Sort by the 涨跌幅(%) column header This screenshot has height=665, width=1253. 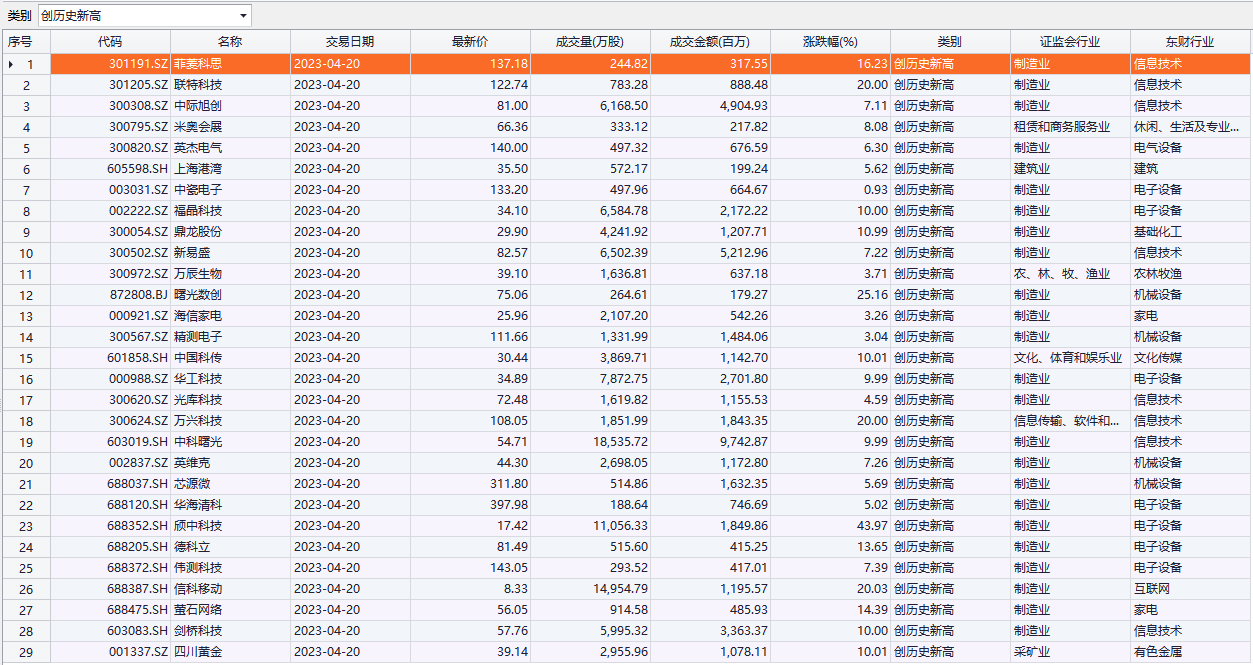pyautogui.click(x=830, y=42)
